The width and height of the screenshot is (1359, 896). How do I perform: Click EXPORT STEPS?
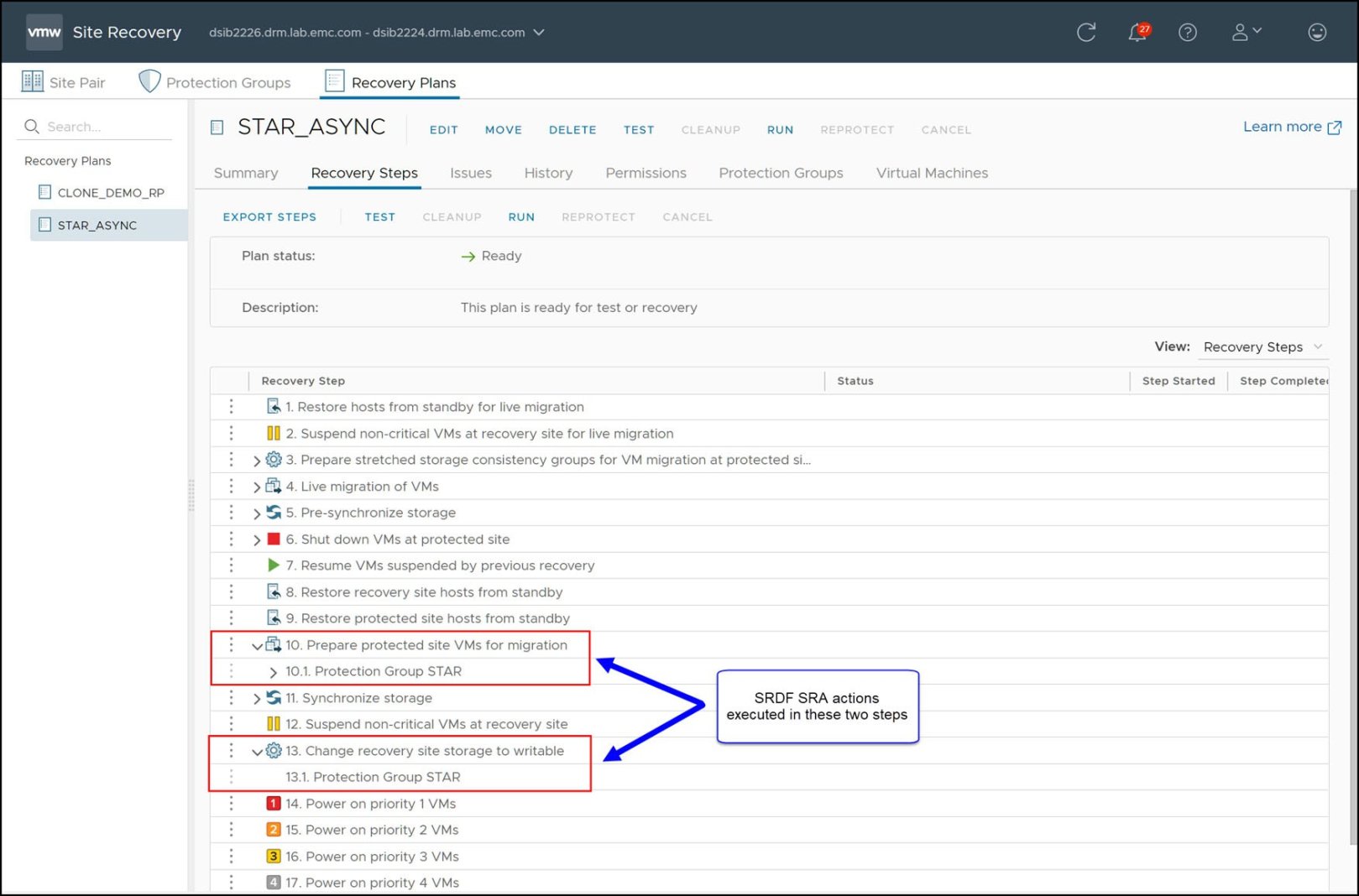point(269,216)
